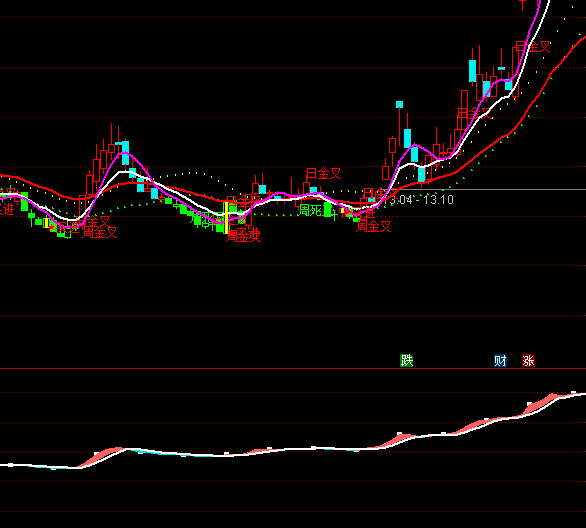
Task: Click the flat cyan dash candle near top right
Action: click(502, 68)
